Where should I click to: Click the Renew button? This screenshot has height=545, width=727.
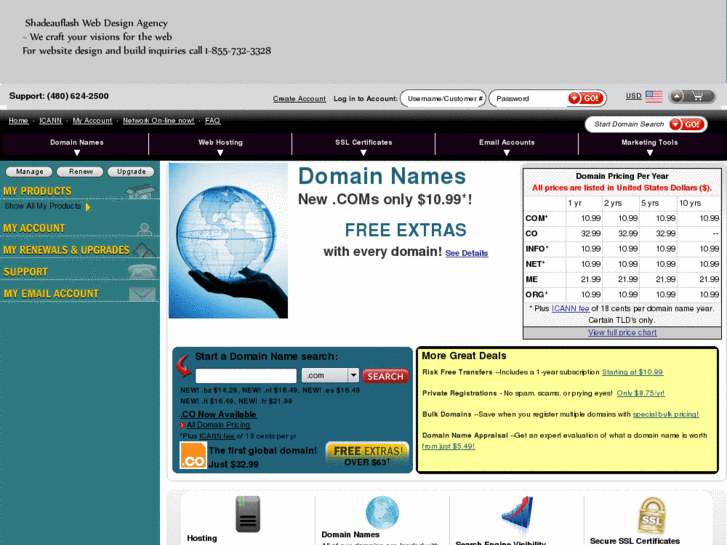pos(80,172)
